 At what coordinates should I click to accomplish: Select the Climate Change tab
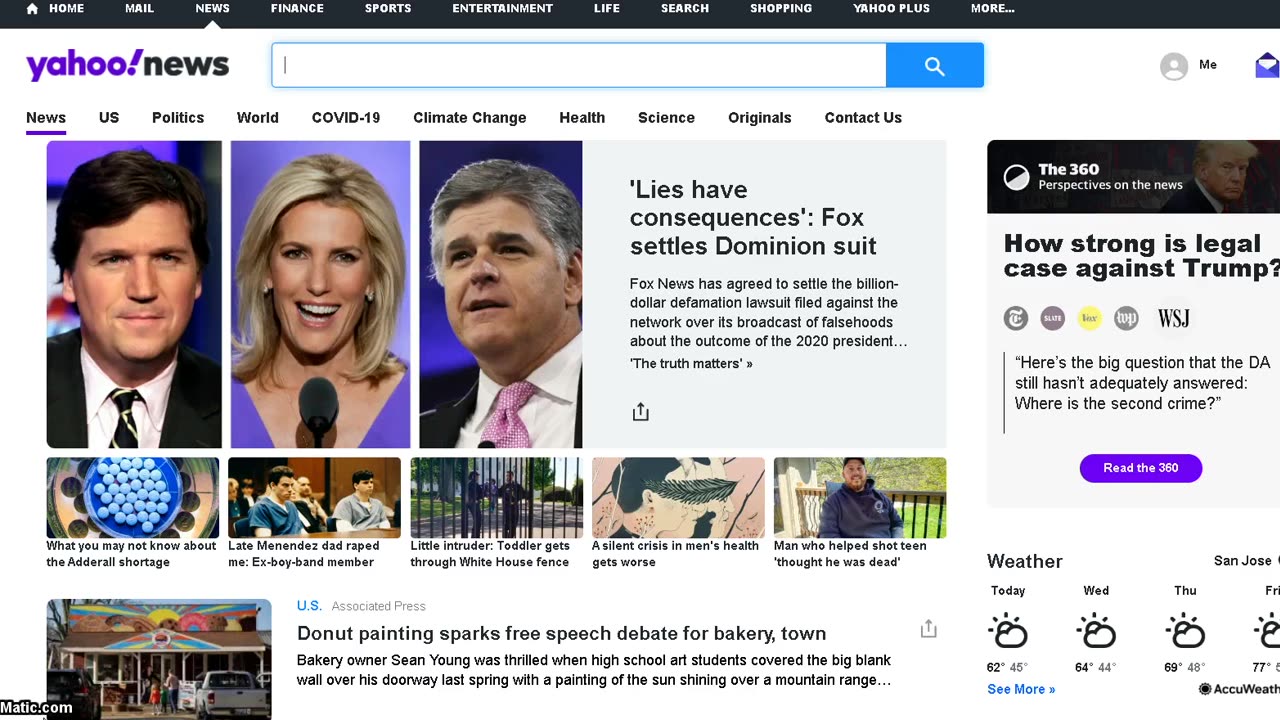coord(470,117)
